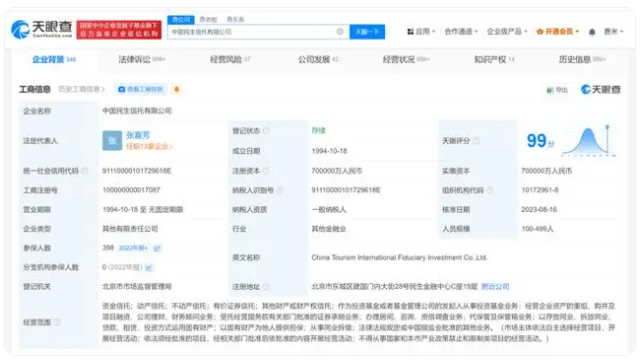Viewport: 643px width, 362px height.
Task: Click the 存续 registration status value
Action: point(319,131)
